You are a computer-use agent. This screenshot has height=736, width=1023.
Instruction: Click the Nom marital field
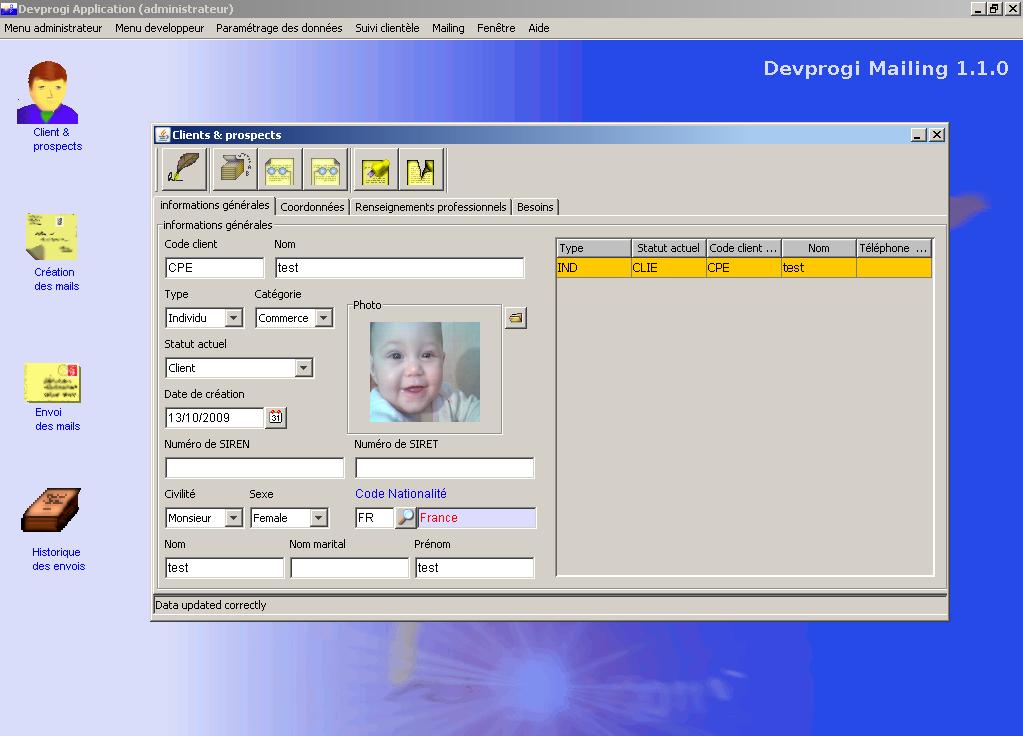(350, 568)
